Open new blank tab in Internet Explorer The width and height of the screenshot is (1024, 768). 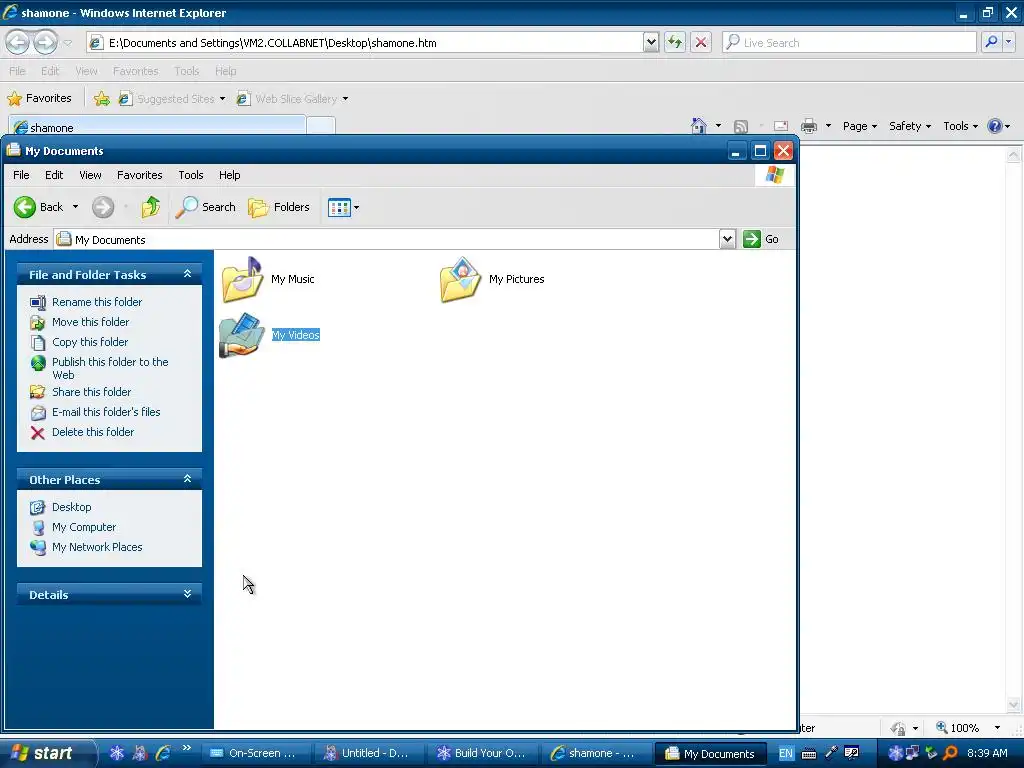point(321,126)
